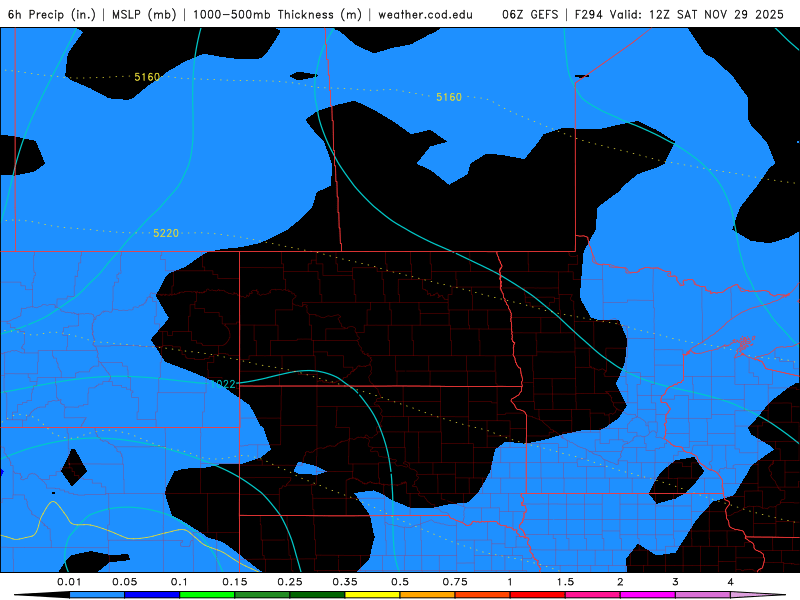Pick the light blue 0.01–0.05 legend swatch
The width and height of the screenshot is (800, 600).
point(96,595)
